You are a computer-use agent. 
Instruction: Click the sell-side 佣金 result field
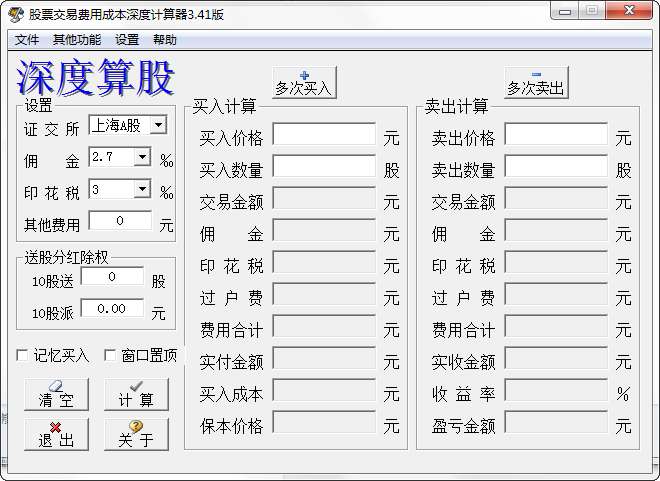[x=556, y=230]
